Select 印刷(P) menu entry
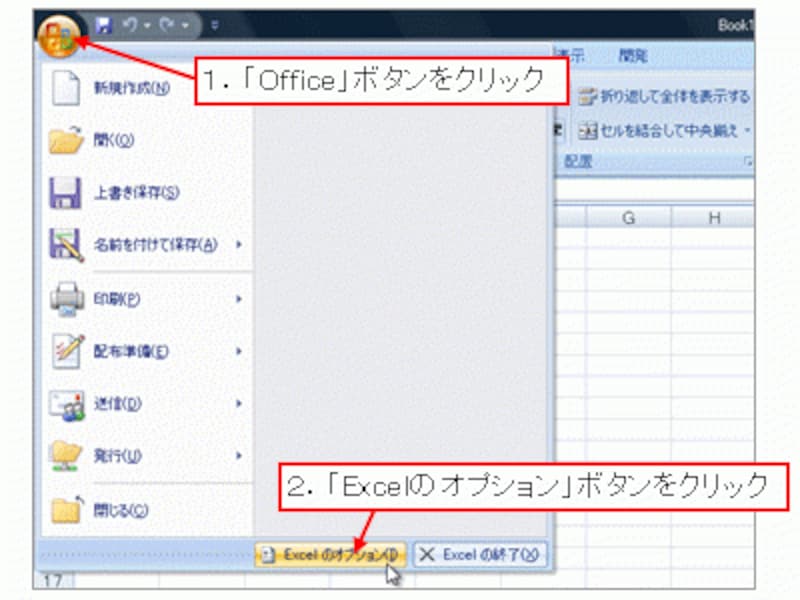This screenshot has width=800, height=600. click(x=117, y=299)
